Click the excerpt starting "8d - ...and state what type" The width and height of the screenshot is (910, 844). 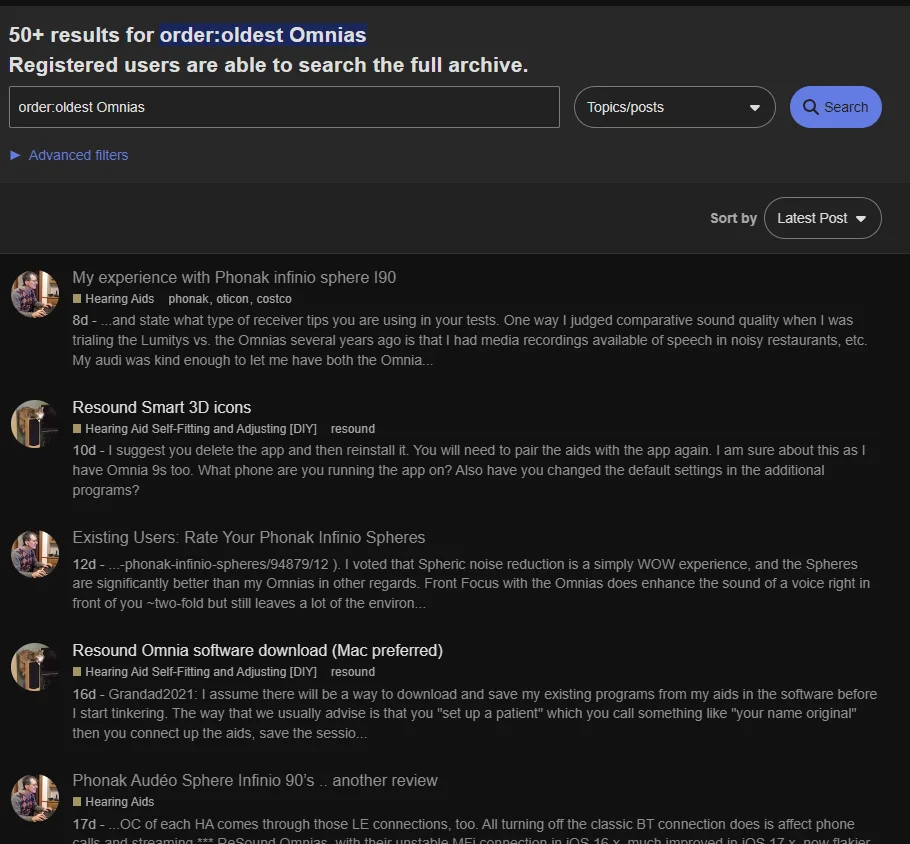click(470, 340)
